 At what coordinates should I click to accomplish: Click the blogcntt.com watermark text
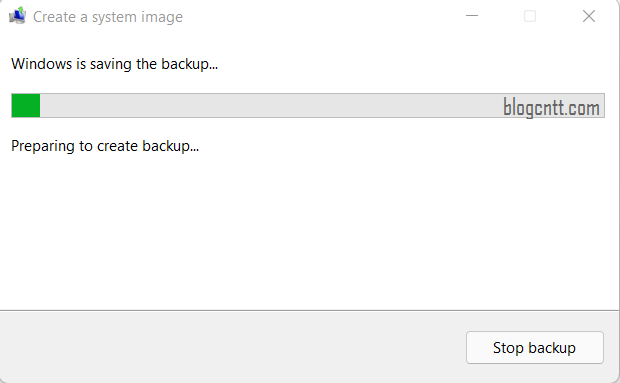tap(551, 108)
